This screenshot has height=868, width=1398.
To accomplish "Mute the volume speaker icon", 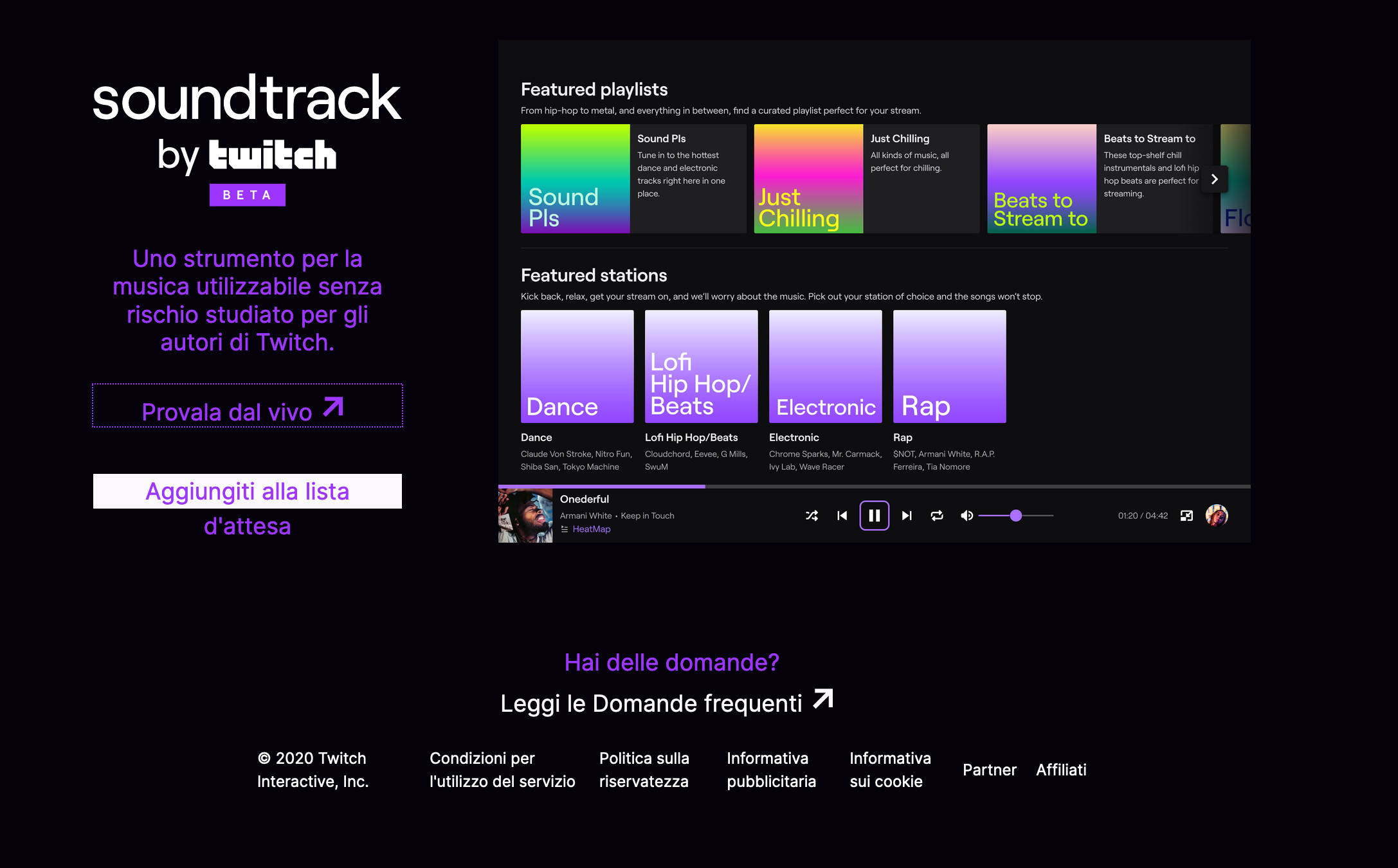I will point(967,516).
